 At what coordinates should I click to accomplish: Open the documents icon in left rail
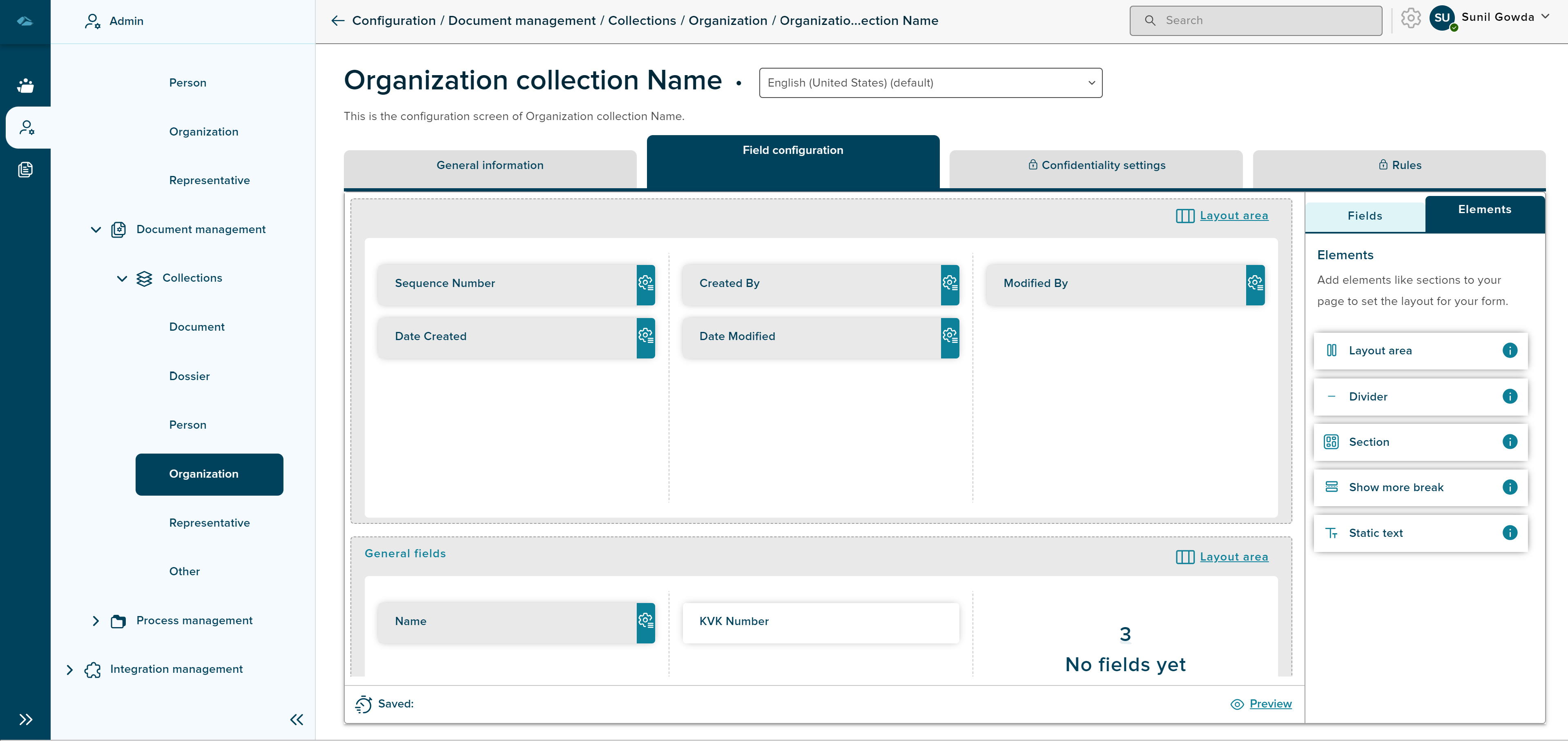25,170
